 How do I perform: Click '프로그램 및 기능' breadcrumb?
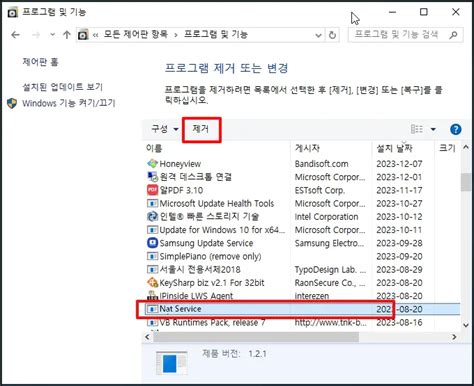tap(216, 34)
